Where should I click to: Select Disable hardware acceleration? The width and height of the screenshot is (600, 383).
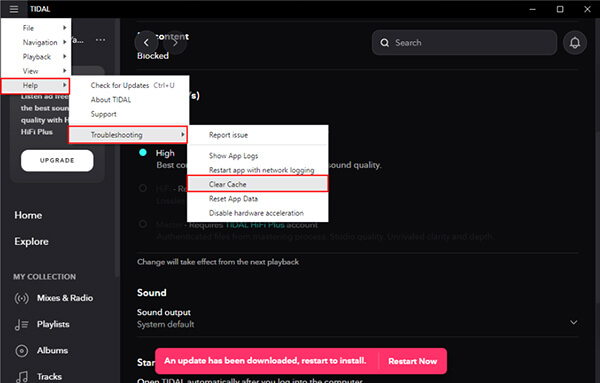coord(258,213)
